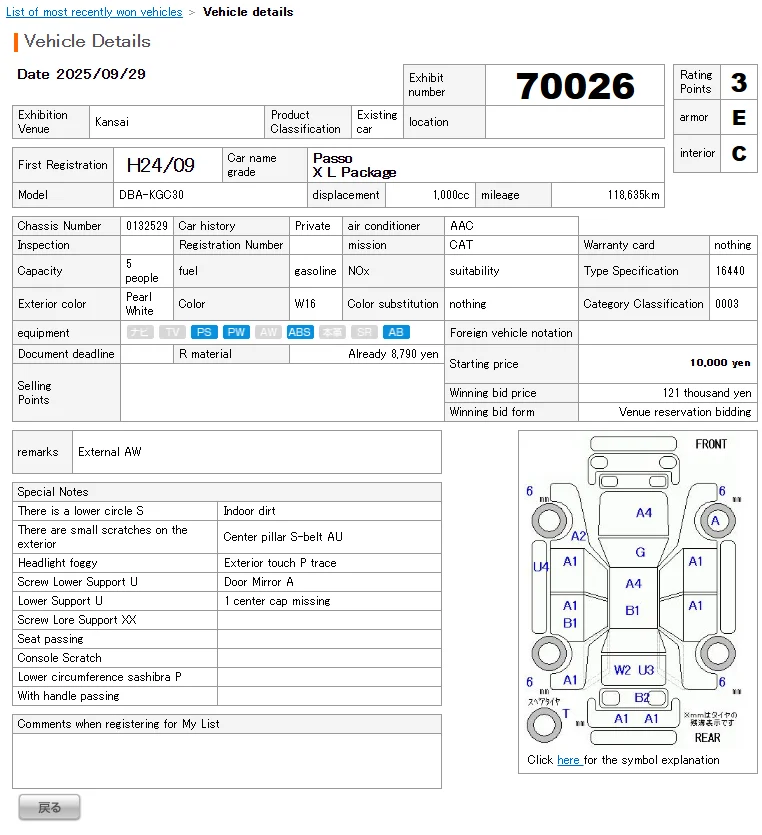Click the AB airbag equipment badge
Image resolution: width=762 pixels, height=835 pixels.
click(396, 332)
